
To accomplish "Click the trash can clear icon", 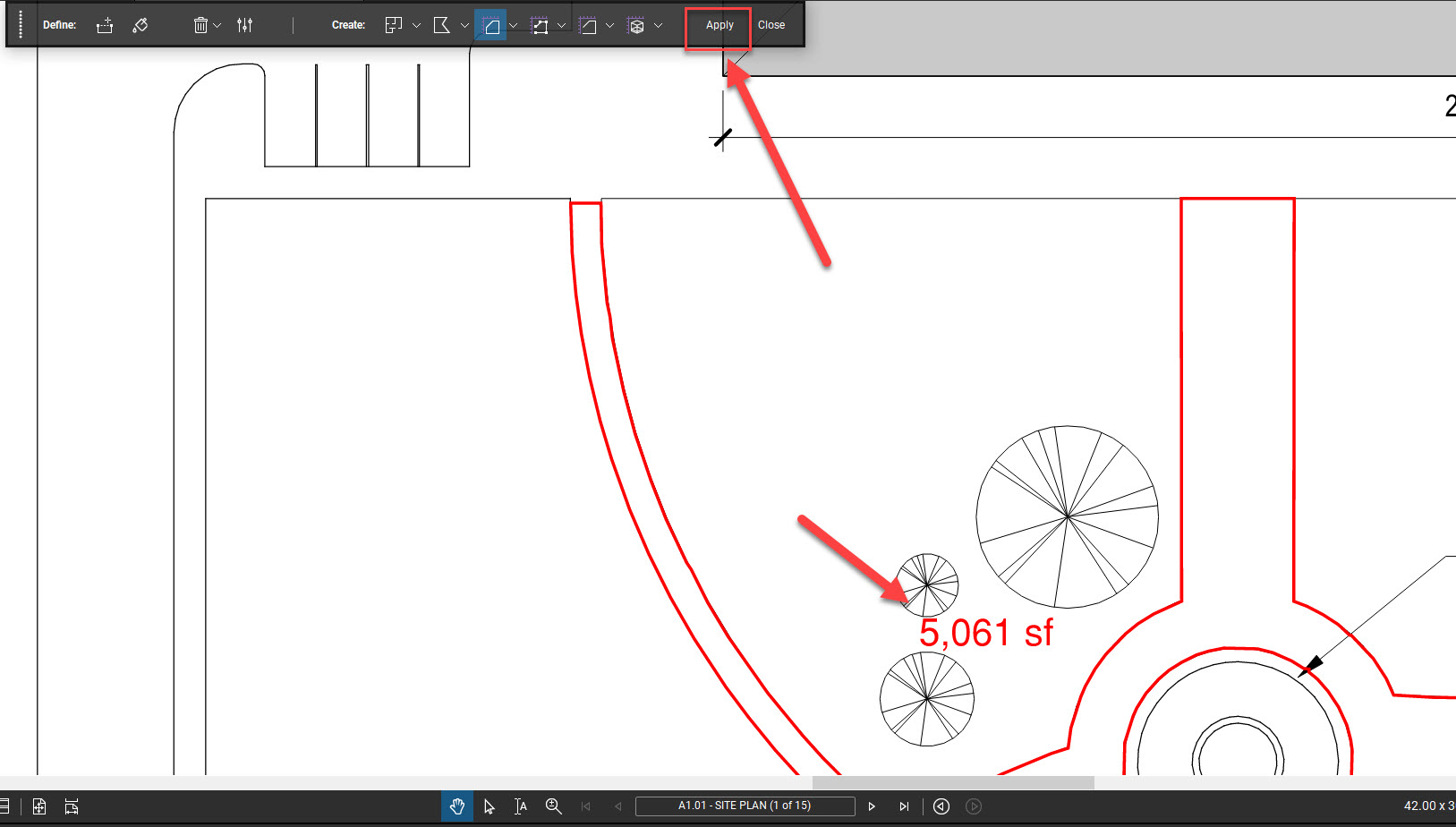I will [x=200, y=25].
